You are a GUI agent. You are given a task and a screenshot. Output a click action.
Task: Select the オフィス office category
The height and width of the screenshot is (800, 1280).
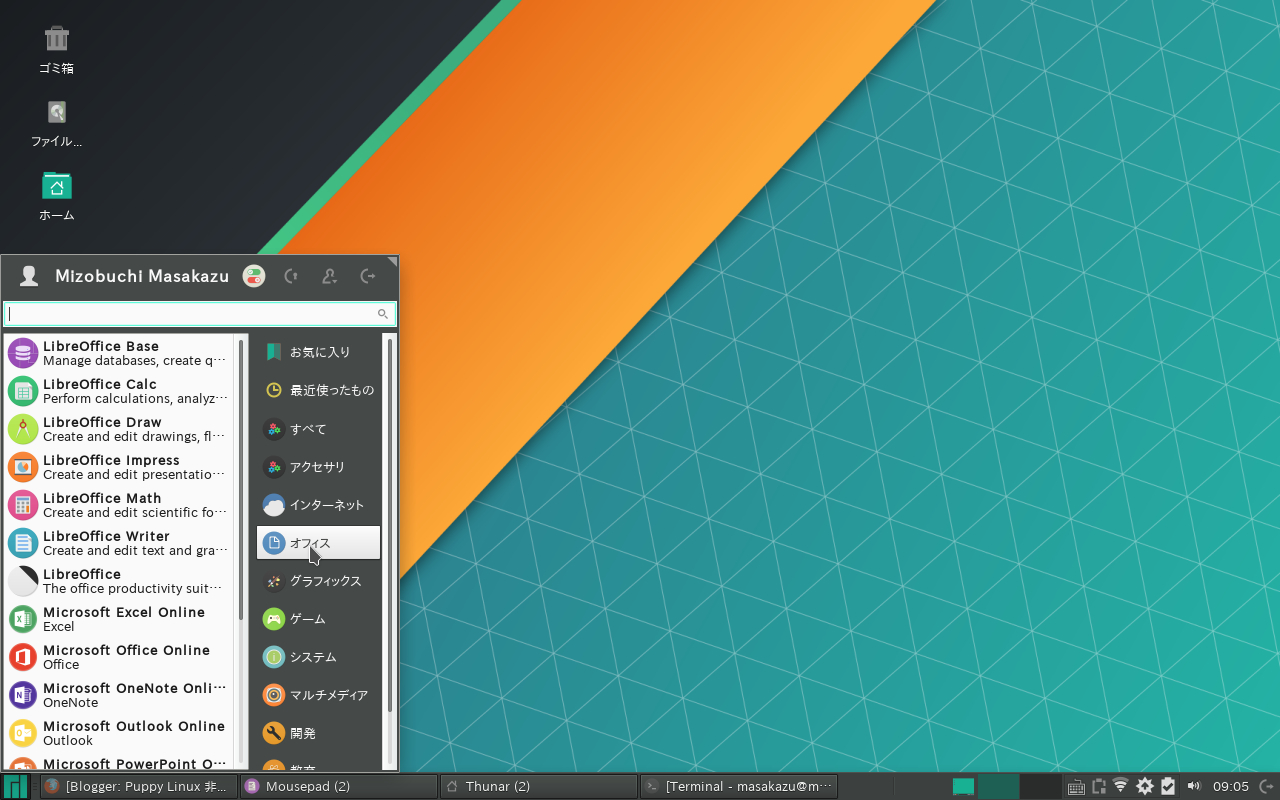click(x=318, y=543)
